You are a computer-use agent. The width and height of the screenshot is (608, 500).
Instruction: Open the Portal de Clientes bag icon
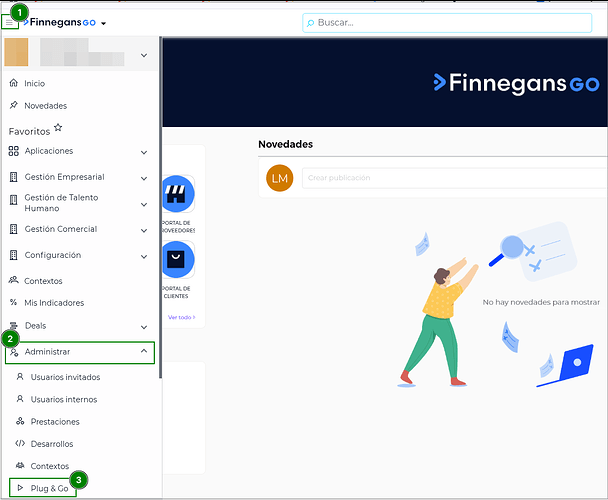(x=176, y=259)
